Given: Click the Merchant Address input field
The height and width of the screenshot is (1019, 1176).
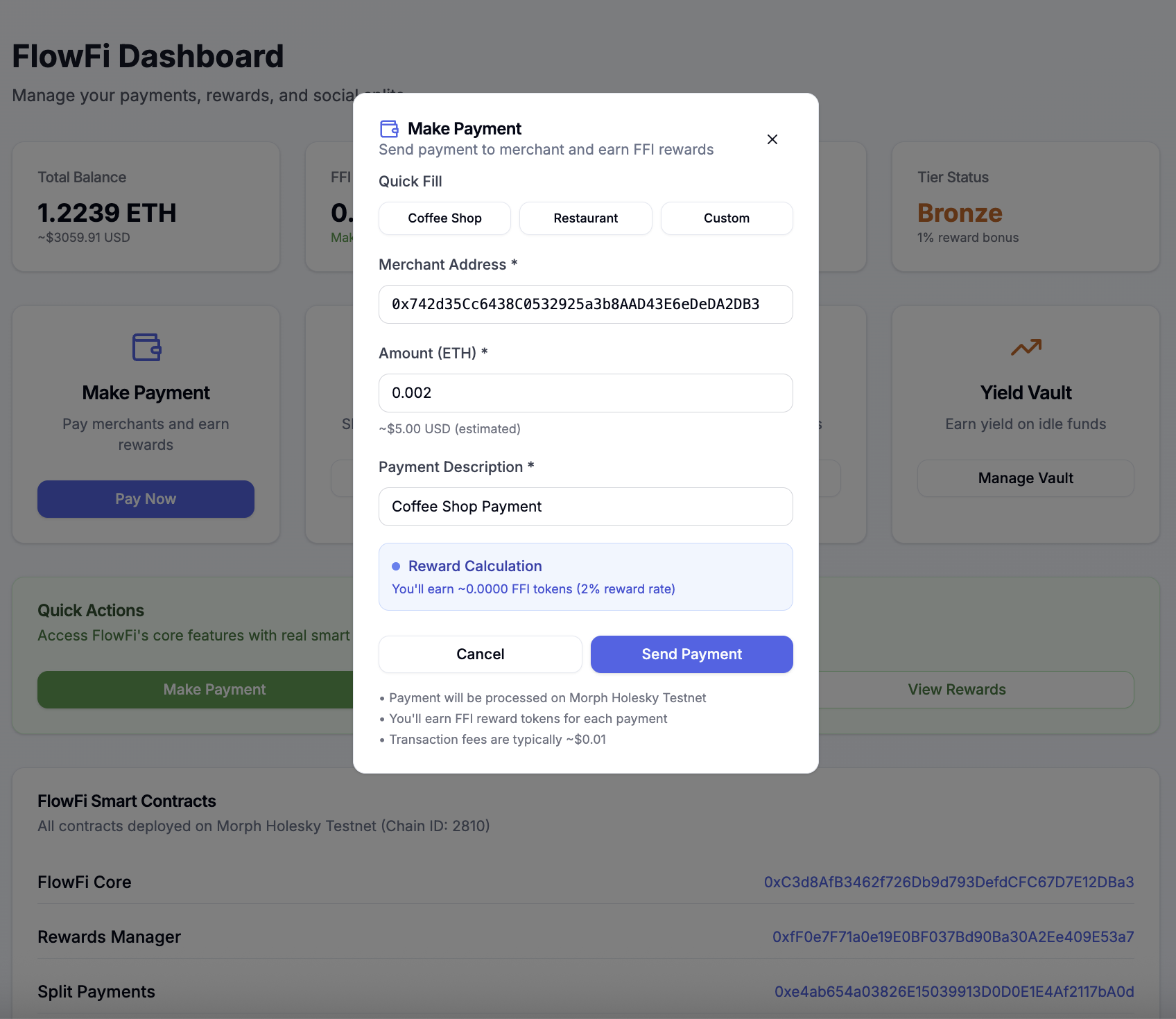Looking at the screenshot, I should point(585,304).
